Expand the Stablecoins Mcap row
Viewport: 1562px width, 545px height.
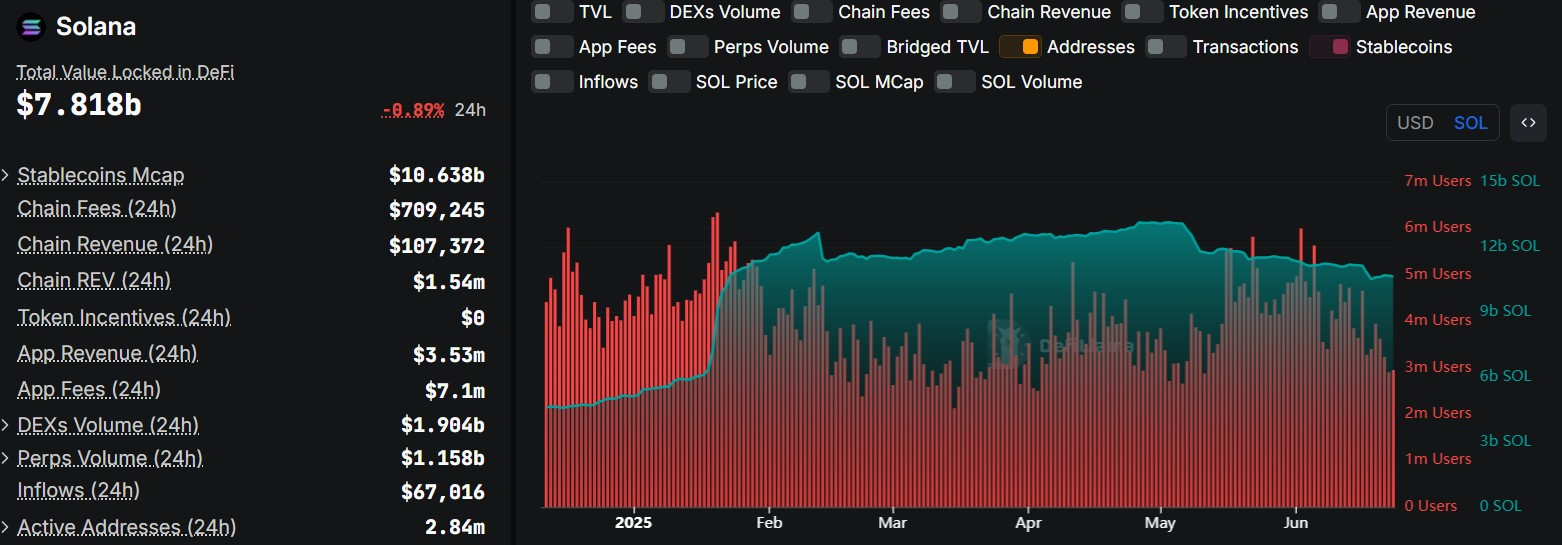(6, 176)
